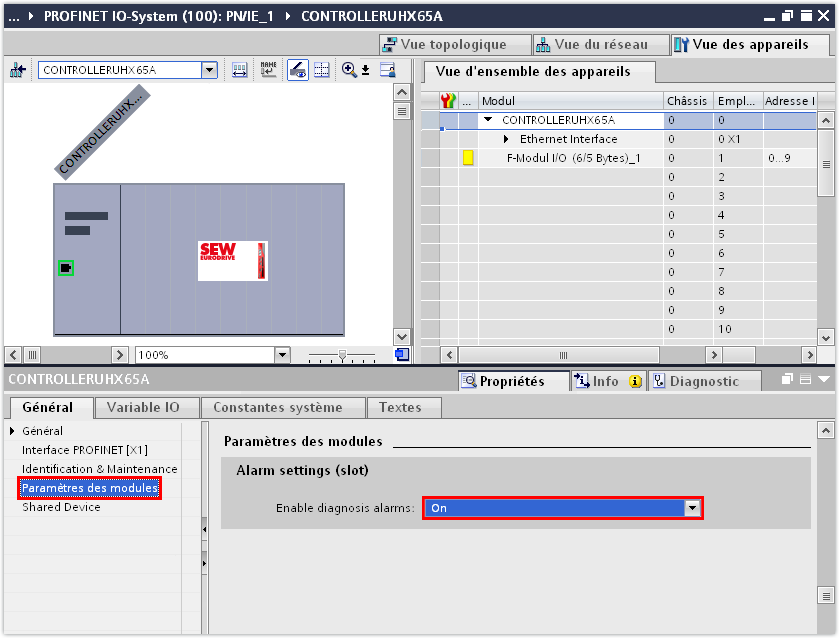Click the NAME show module labels icon

point(268,70)
